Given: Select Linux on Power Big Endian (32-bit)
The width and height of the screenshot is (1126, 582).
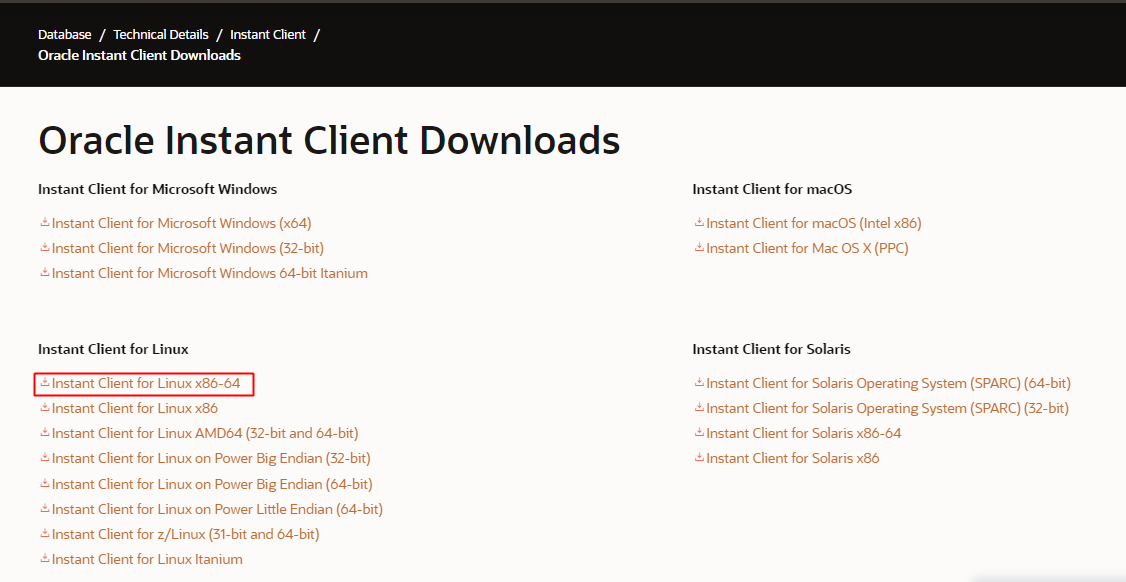Looking at the screenshot, I should pos(211,458).
